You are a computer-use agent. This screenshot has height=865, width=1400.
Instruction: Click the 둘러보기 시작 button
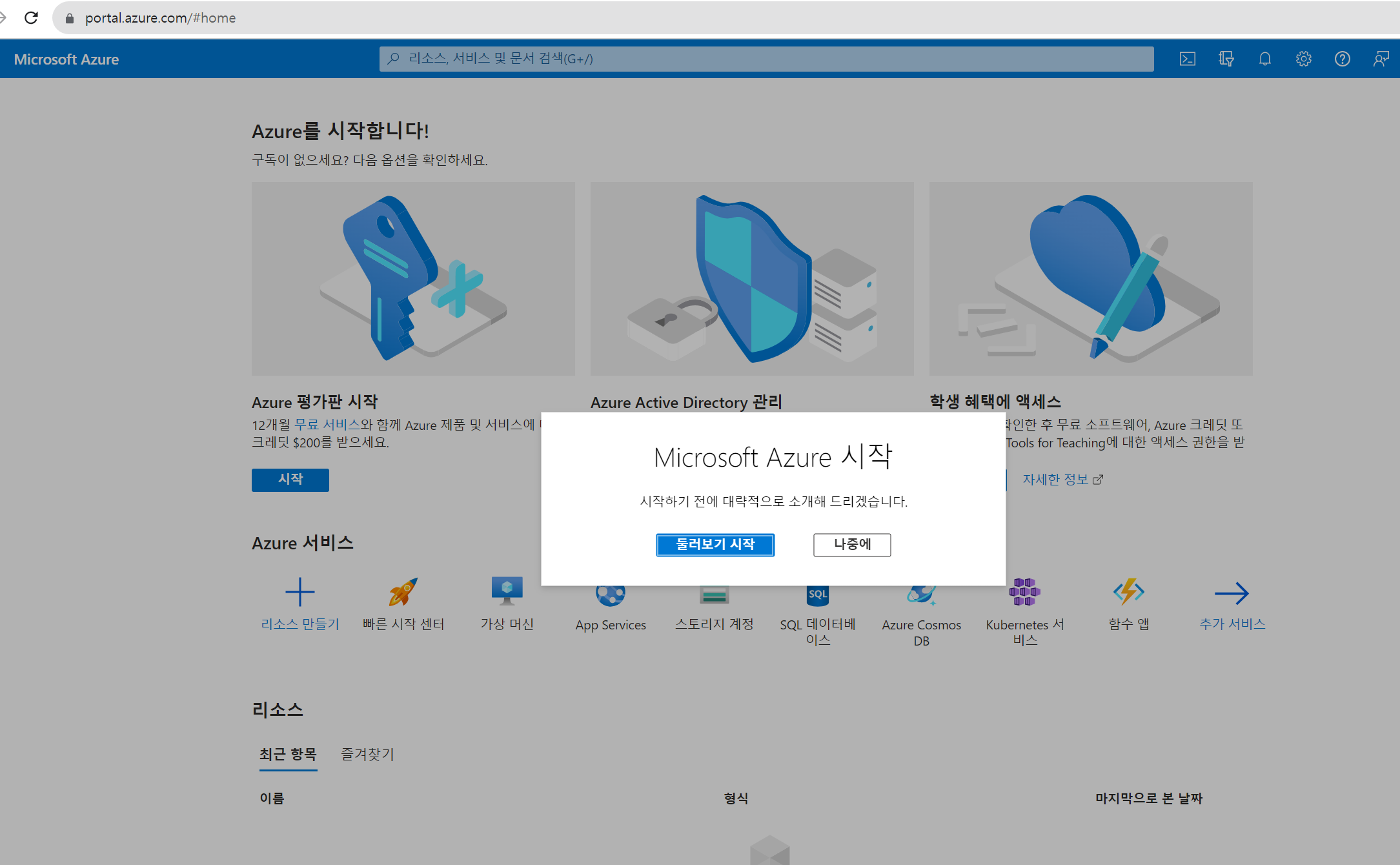tap(715, 545)
